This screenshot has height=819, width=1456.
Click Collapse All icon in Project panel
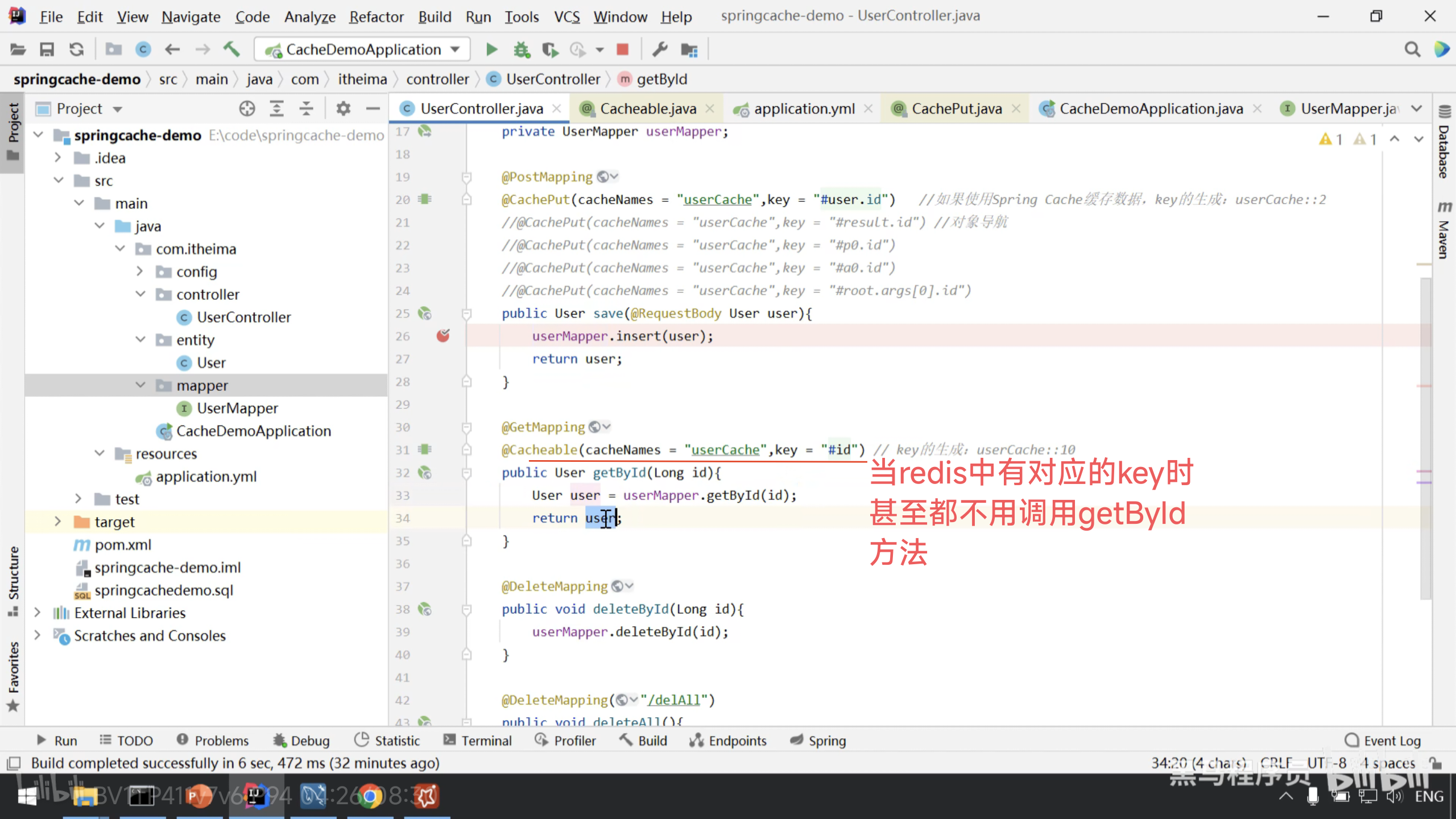click(x=306, y=109)
